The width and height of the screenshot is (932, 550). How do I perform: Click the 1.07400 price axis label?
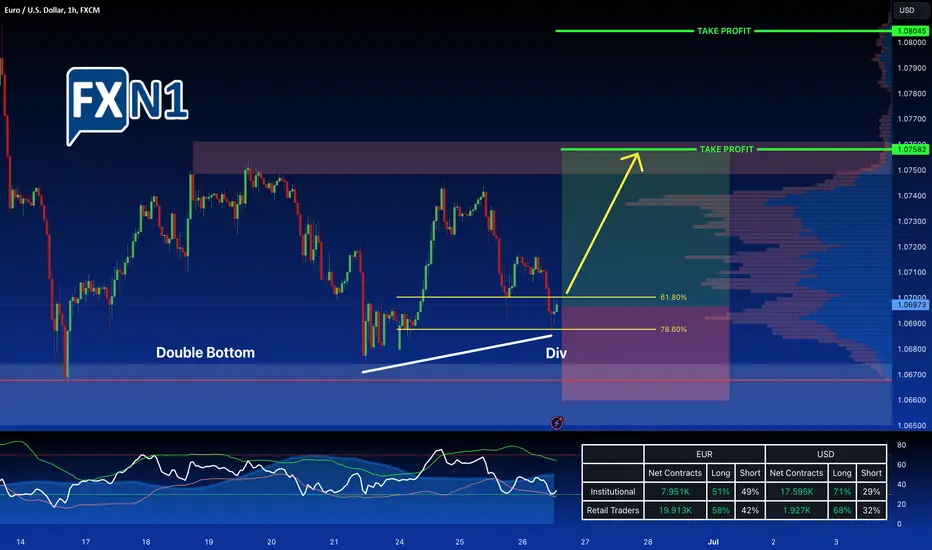[912, 196]
